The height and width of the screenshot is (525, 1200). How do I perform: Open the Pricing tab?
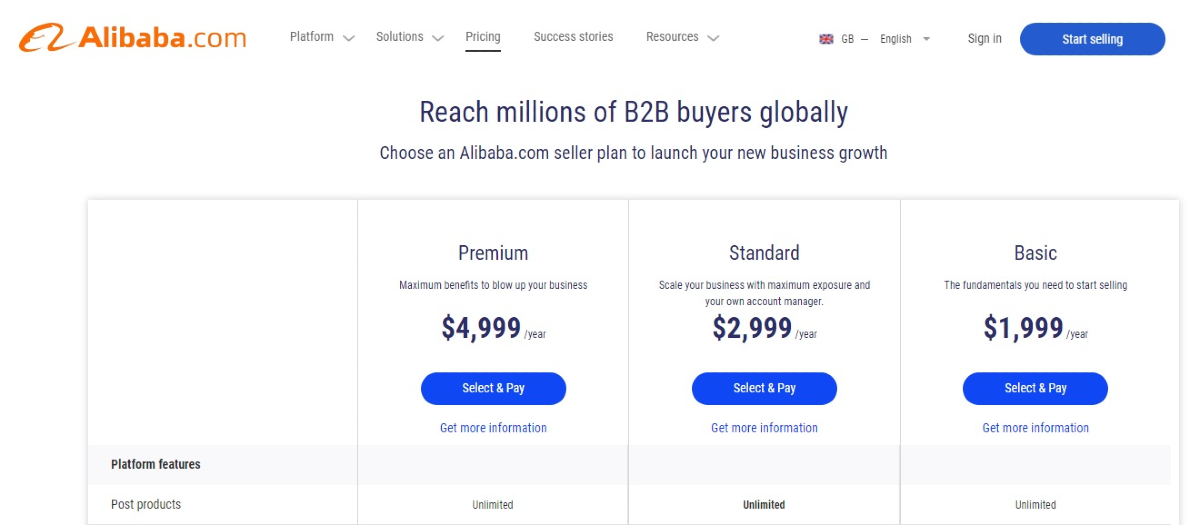[x=483, y=37]
